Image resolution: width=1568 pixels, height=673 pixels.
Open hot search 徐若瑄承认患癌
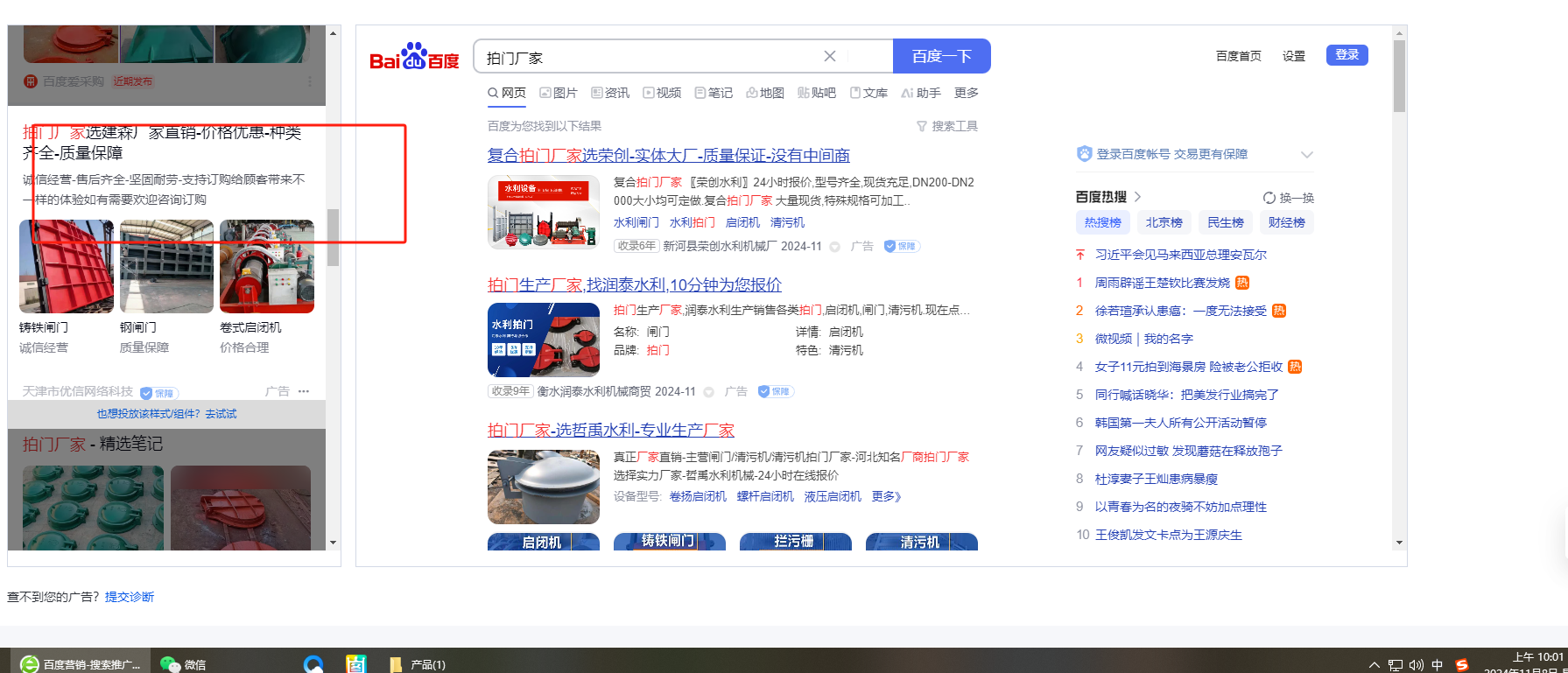1181,311
